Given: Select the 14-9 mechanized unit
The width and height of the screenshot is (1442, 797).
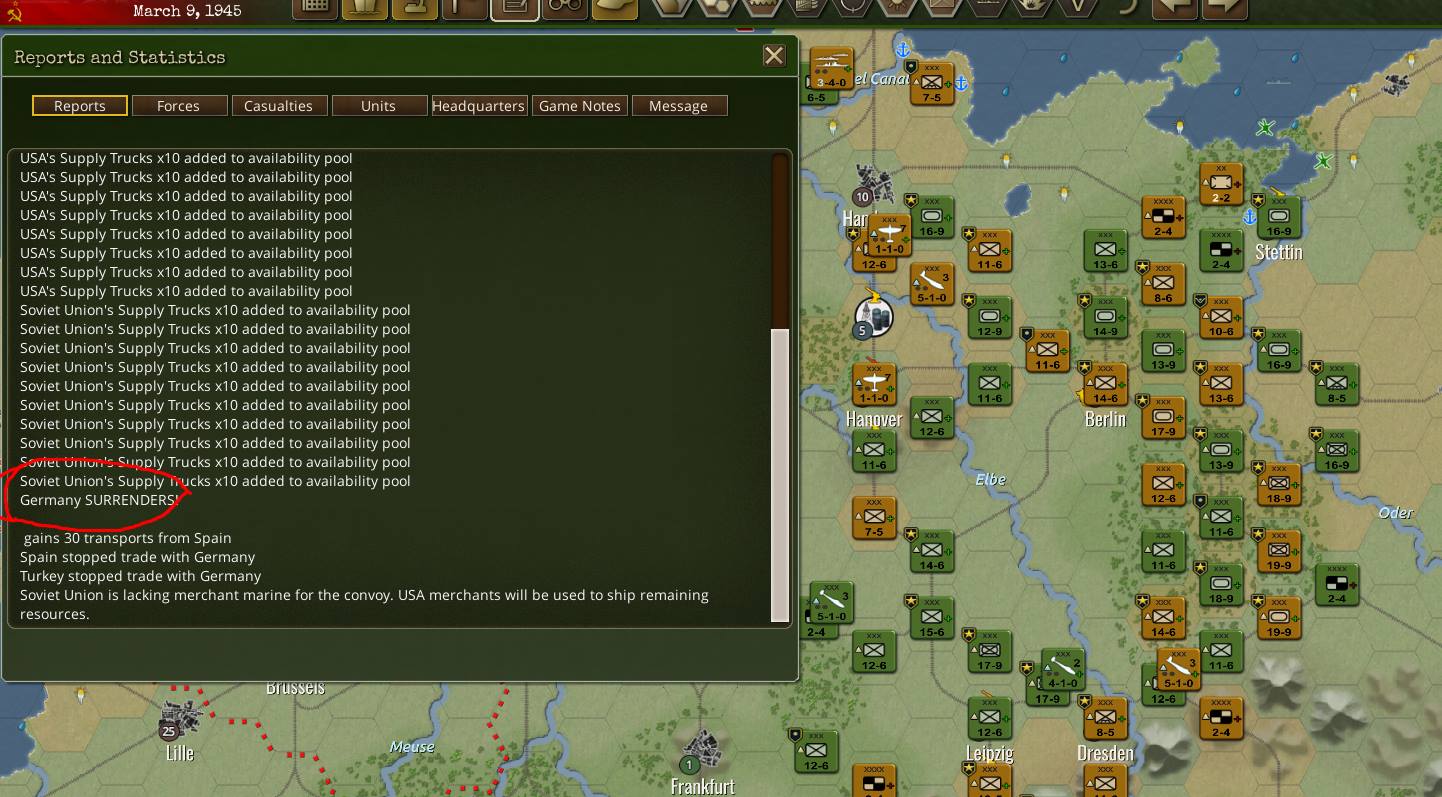Looking at the screenshot, I should (1105, 318).
